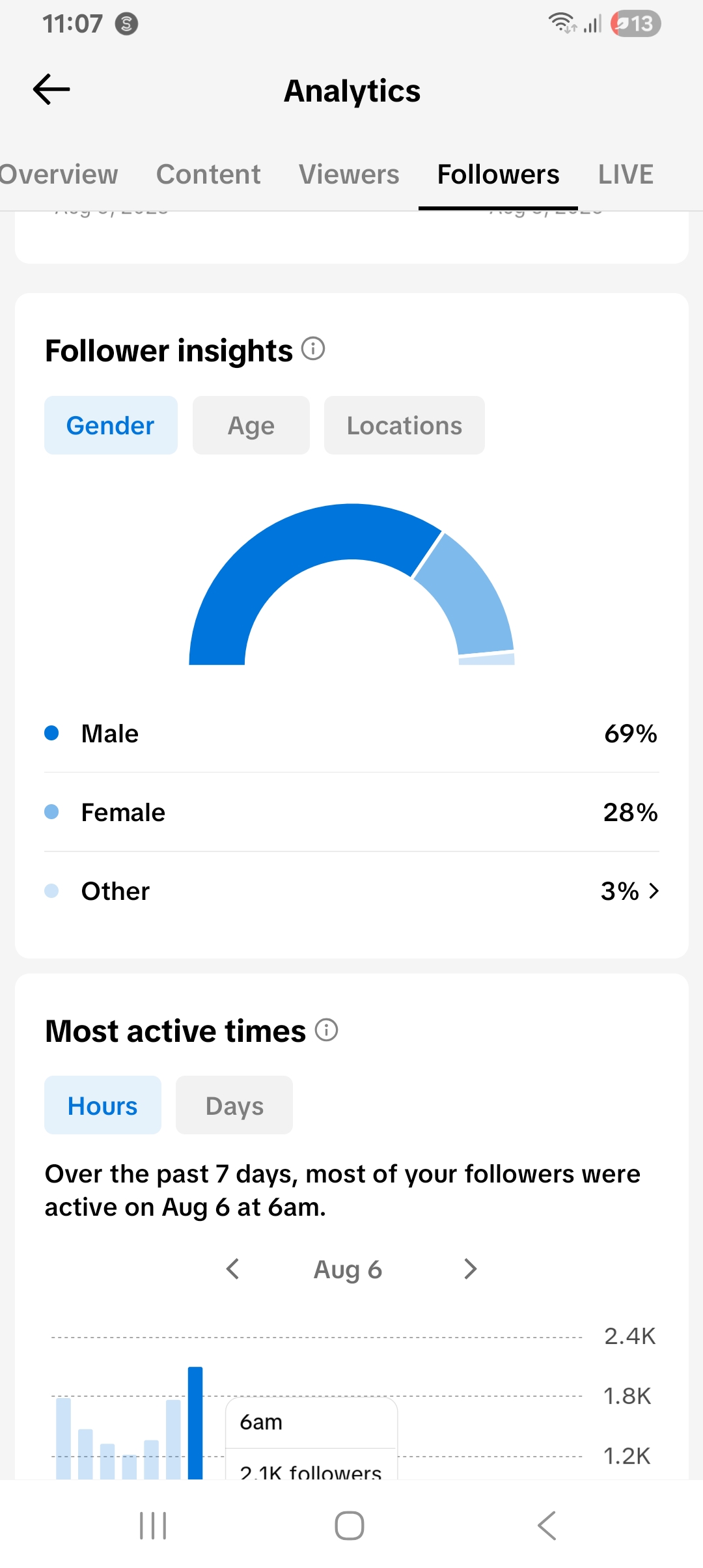Tap the back arrow in Analytics header
The height and width of the screenshot is (1568, 703).
[x=51, y=90]
